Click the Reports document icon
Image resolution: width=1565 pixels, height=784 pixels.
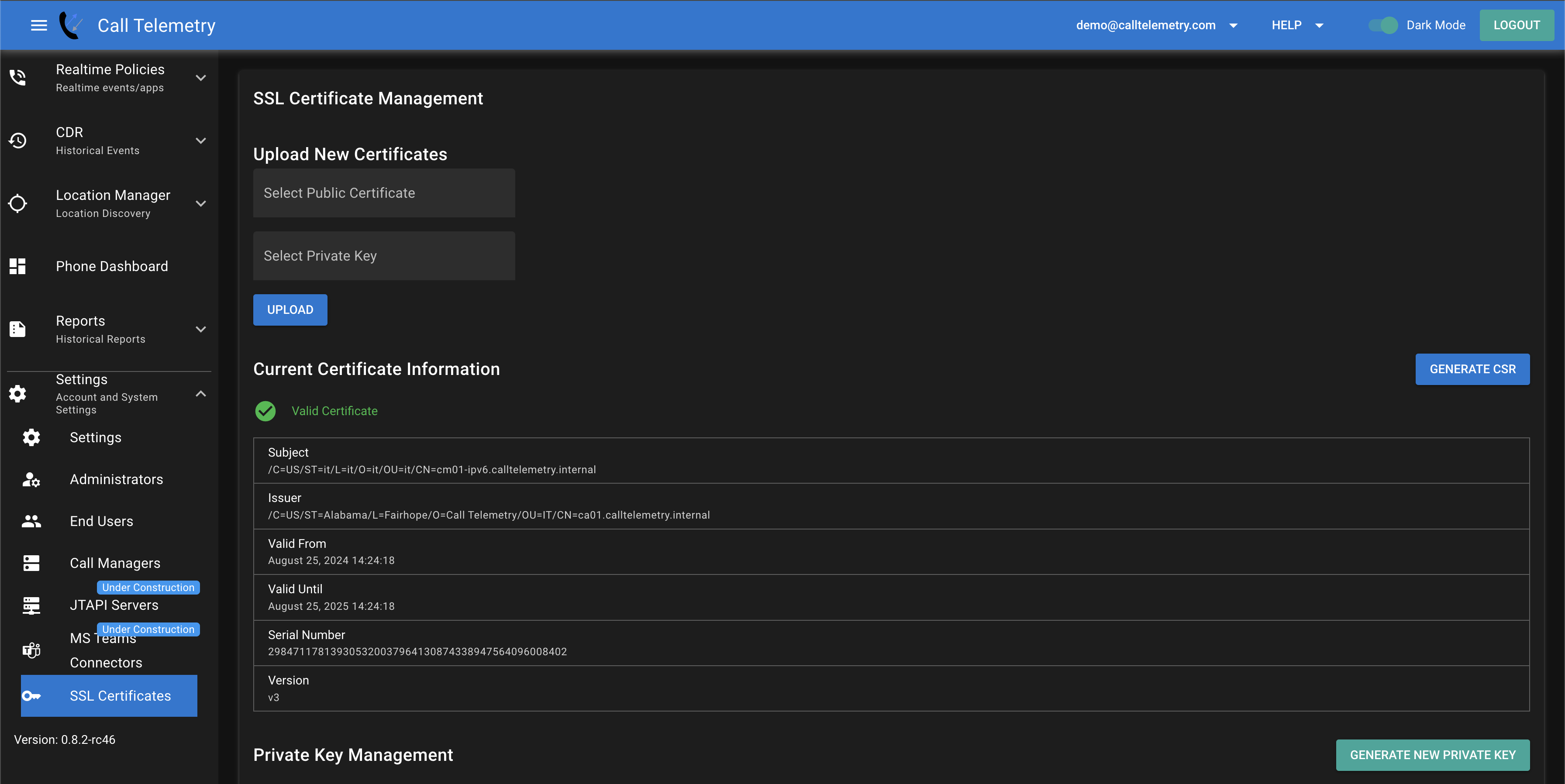(x=17, y=329)
